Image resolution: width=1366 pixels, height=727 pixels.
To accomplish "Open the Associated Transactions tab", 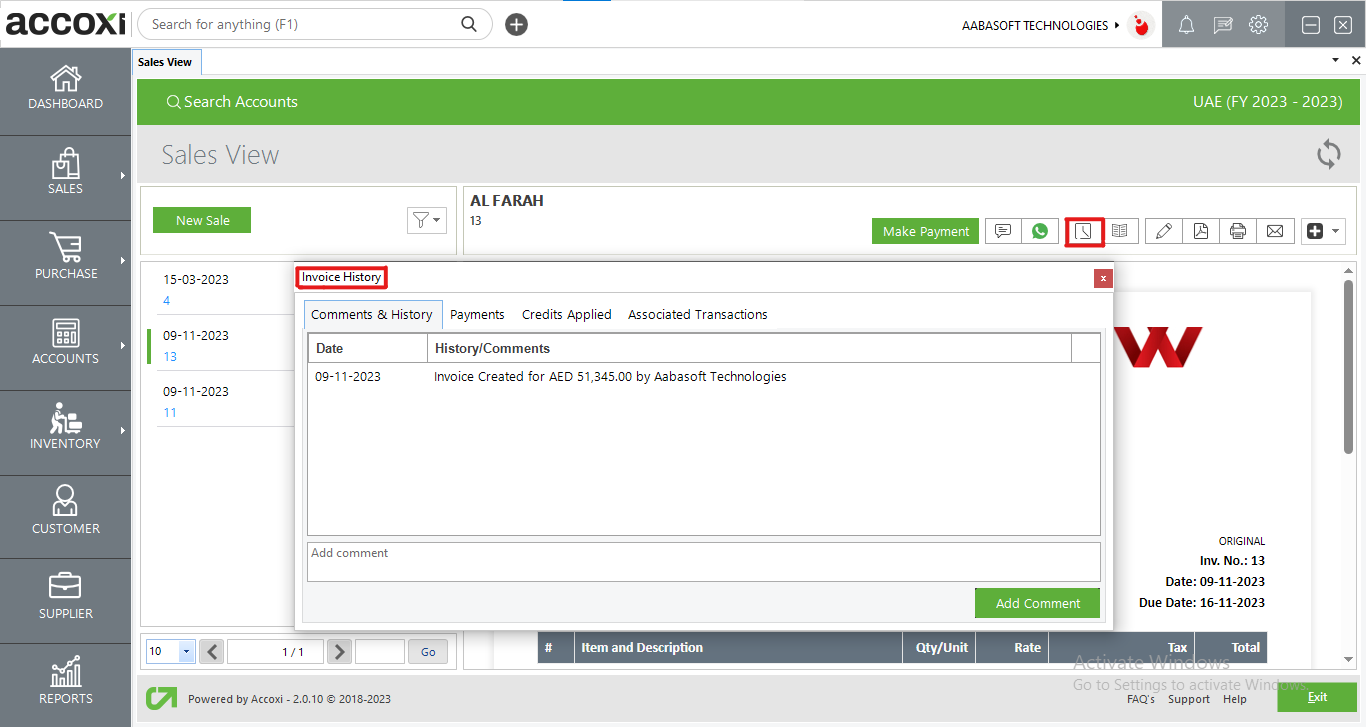I will (697, 314).
